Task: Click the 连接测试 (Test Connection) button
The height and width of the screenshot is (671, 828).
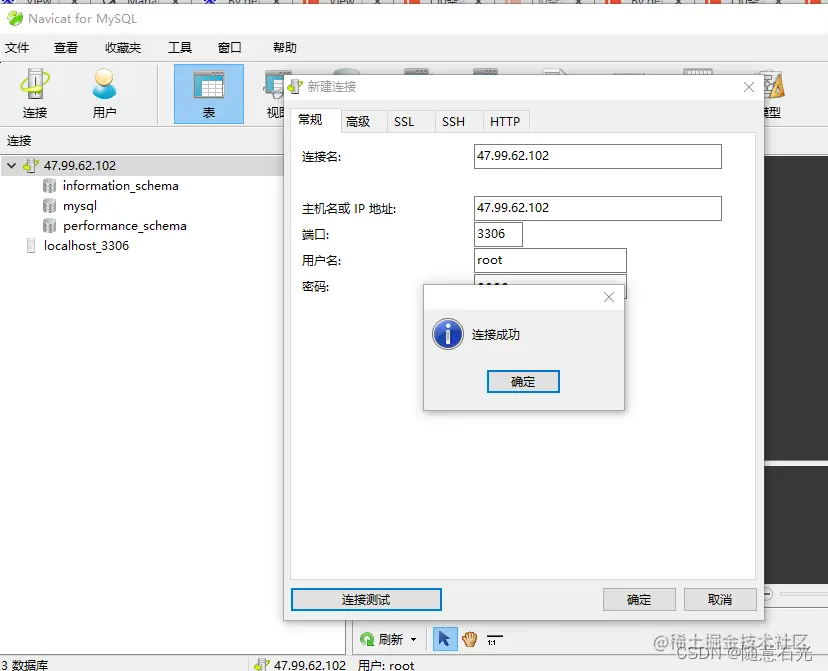Action: (366, 599)
